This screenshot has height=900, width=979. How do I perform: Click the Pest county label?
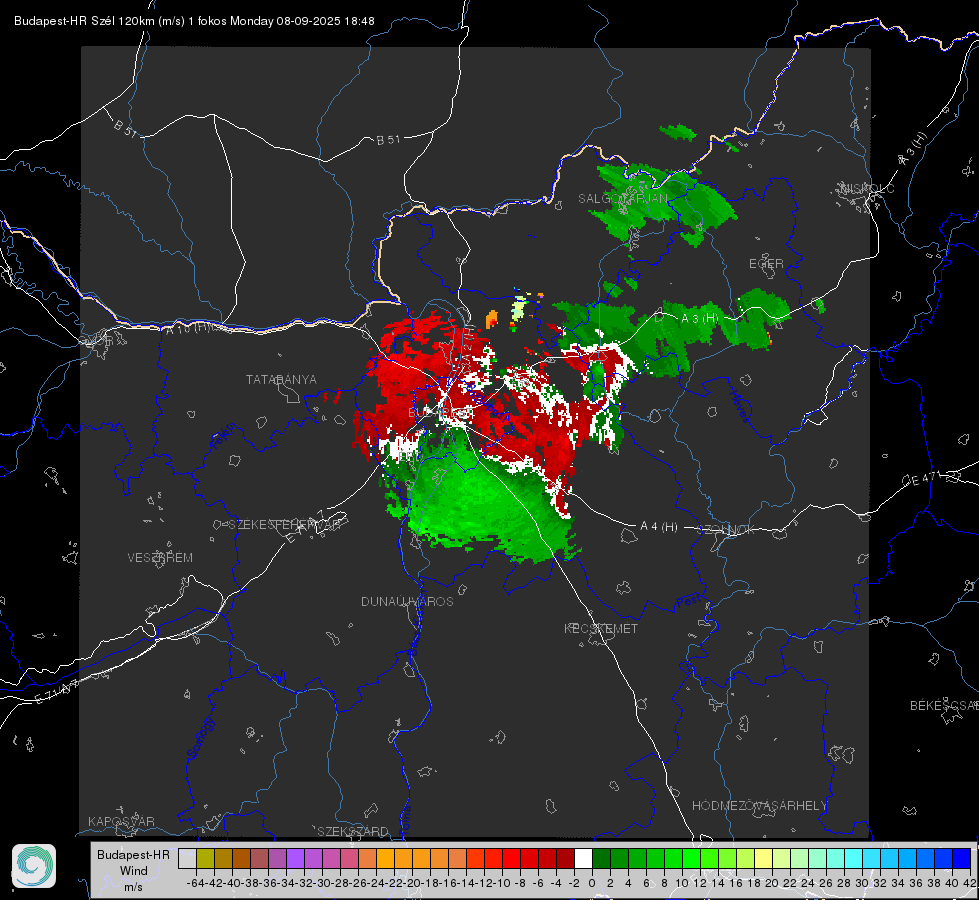tap(688, 602)
